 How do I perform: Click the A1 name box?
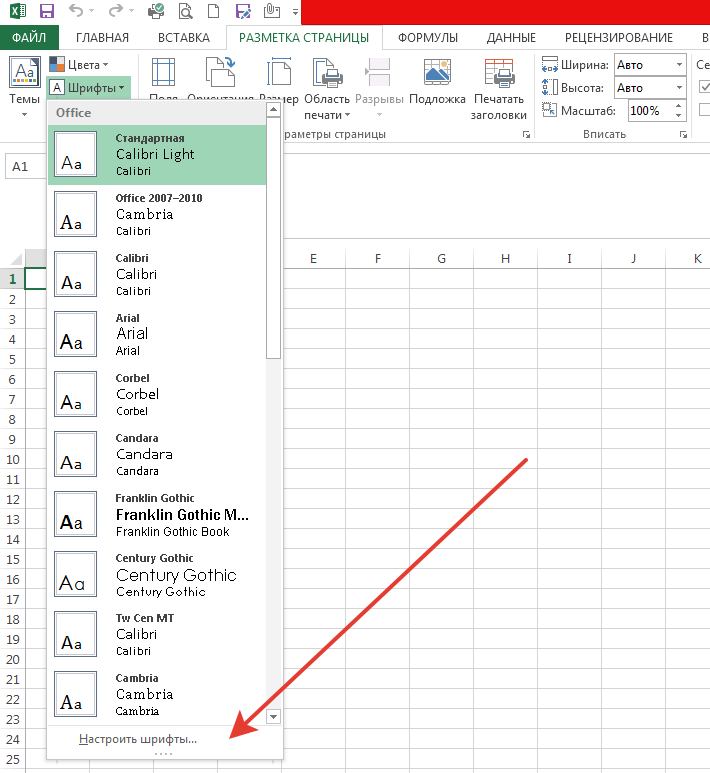(x=25, y=167)
